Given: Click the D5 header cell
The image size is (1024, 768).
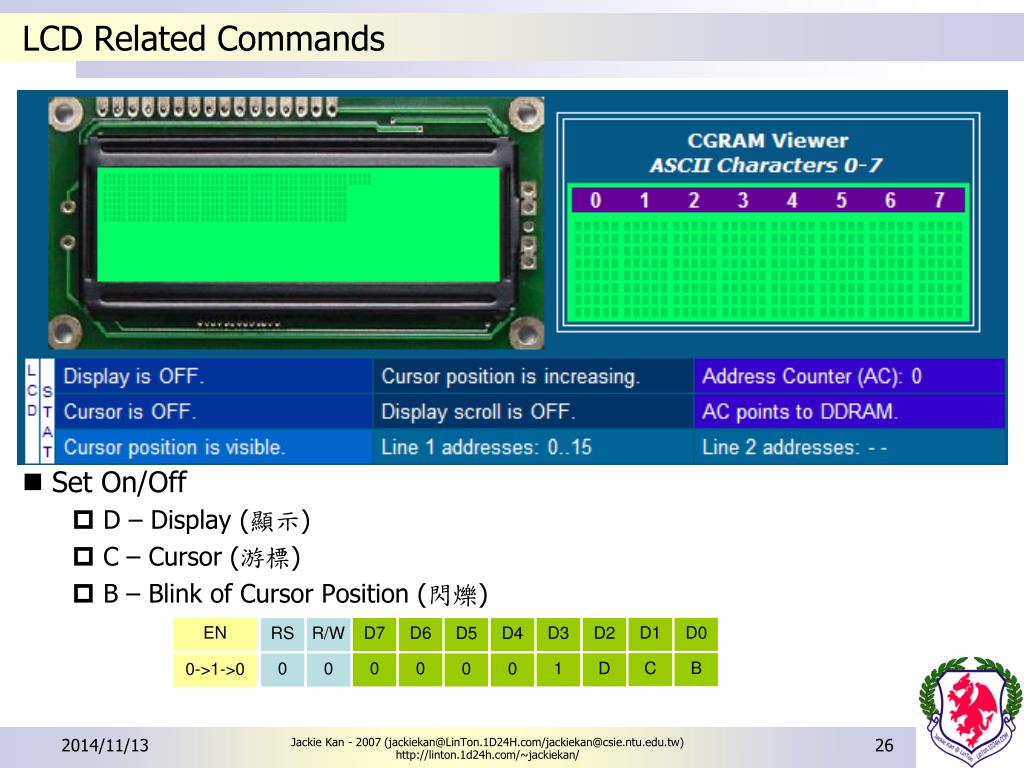Looking at the screenshot, I should pos(466,633).
